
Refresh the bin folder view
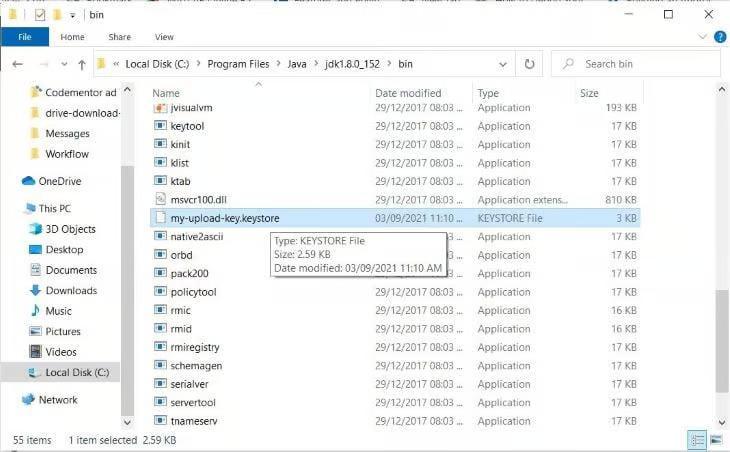point(529,64)
